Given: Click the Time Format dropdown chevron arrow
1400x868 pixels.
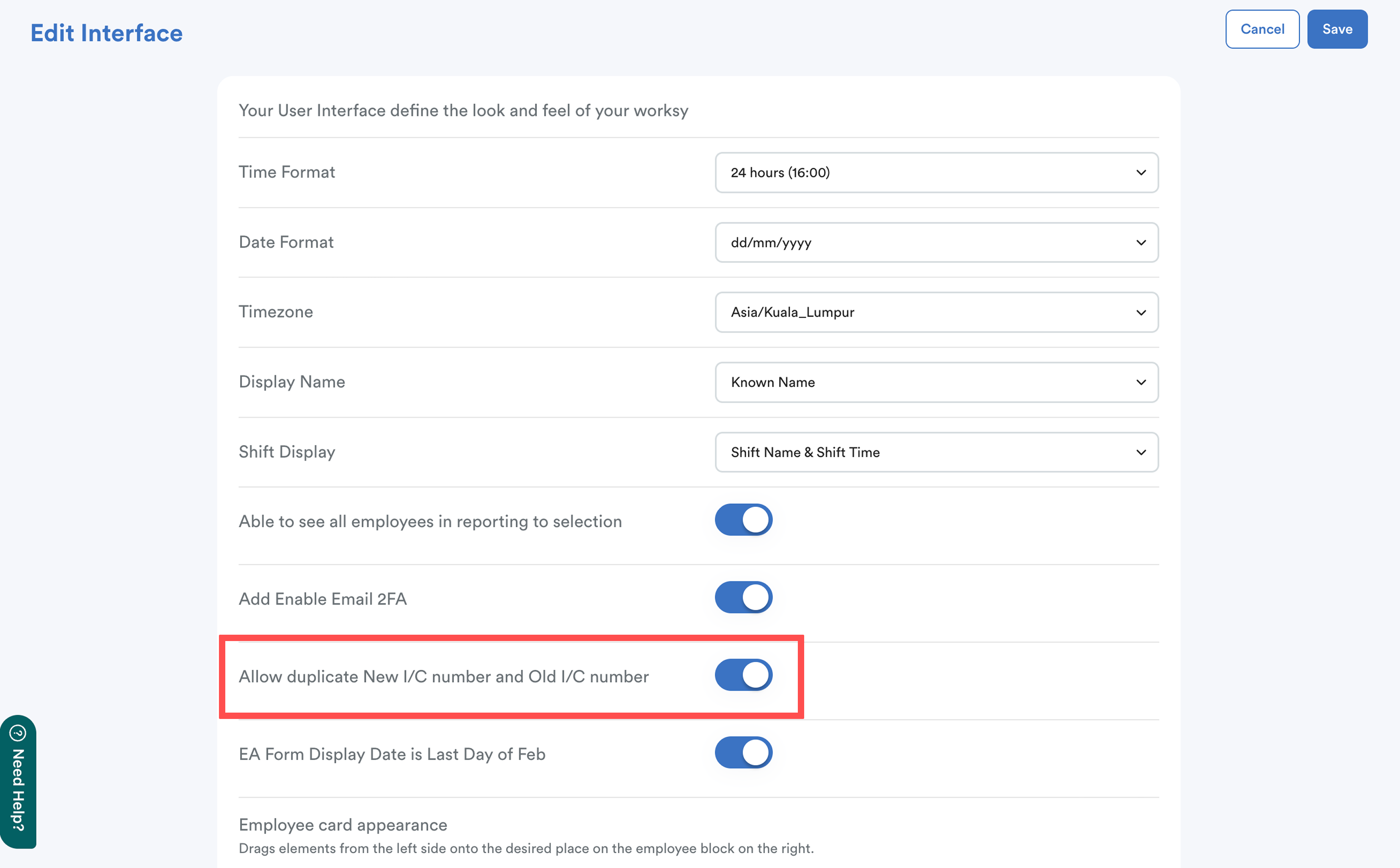Looking at the screenshot, I should pyautogui.click(x=1140, y=173).
